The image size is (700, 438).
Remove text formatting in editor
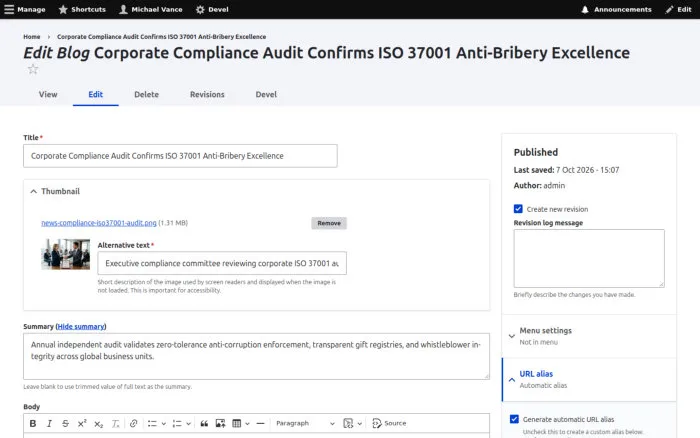(x=115, y=423)
